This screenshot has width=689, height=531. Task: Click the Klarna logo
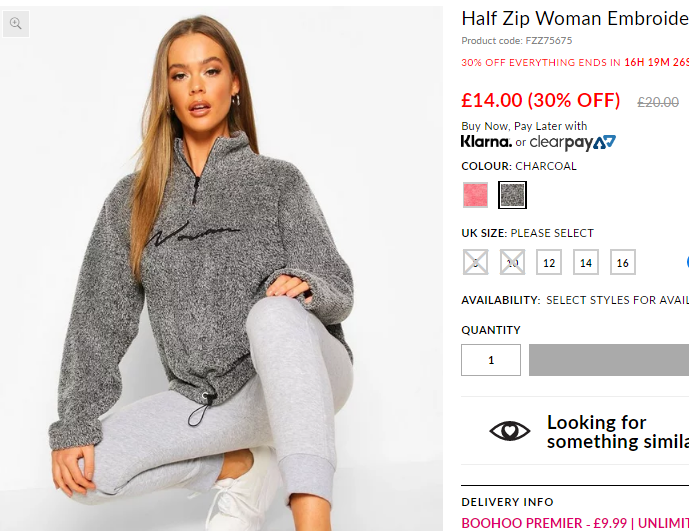click(486, 142)
